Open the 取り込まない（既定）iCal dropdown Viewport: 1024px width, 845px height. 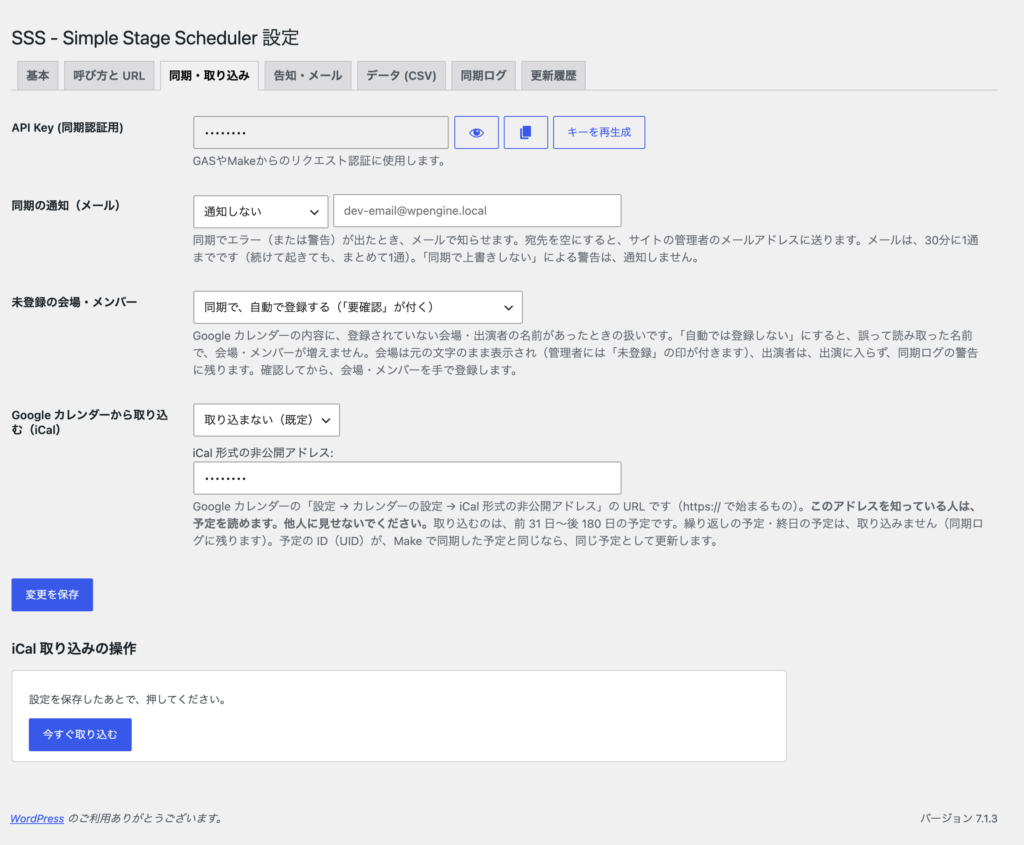(266, 420)
